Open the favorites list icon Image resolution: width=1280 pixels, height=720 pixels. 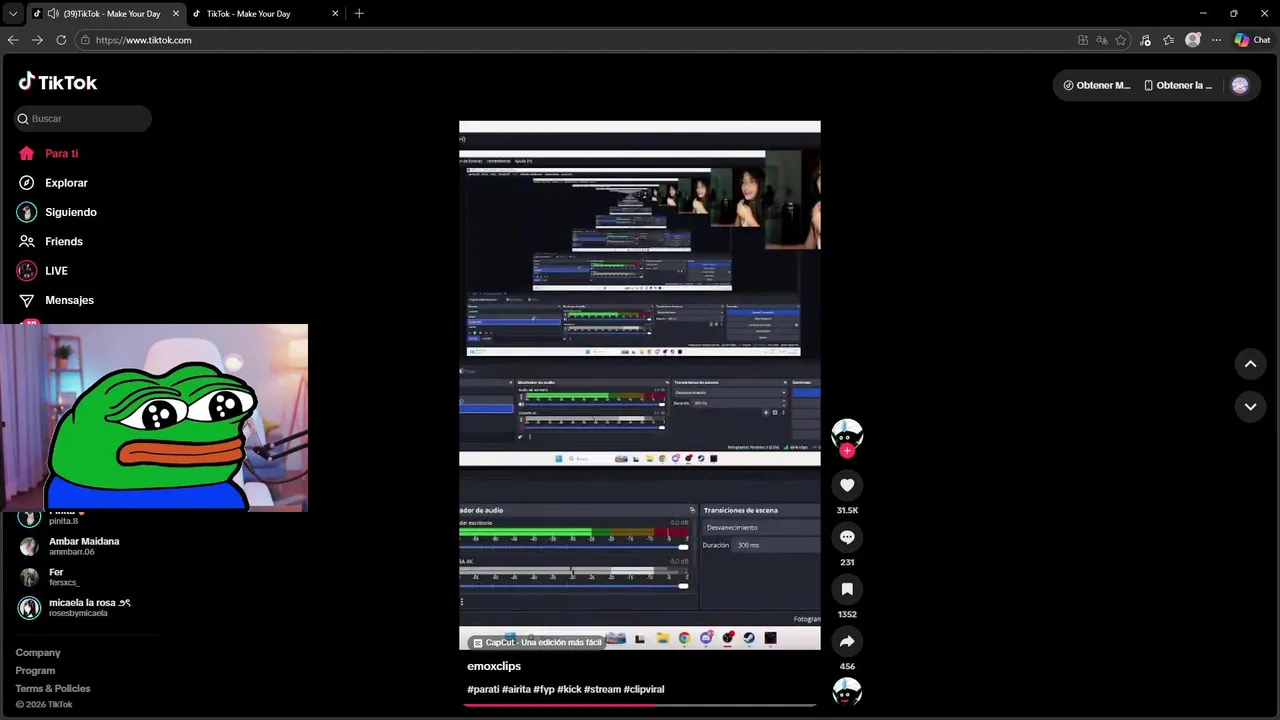[x=1168, y=40]
